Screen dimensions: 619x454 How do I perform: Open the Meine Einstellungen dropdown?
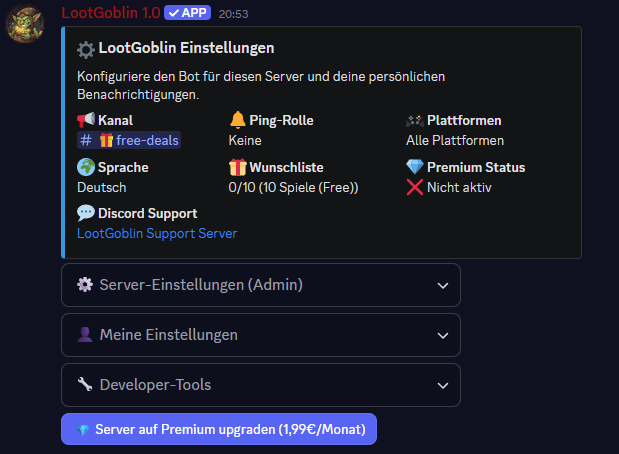(260, 335)
